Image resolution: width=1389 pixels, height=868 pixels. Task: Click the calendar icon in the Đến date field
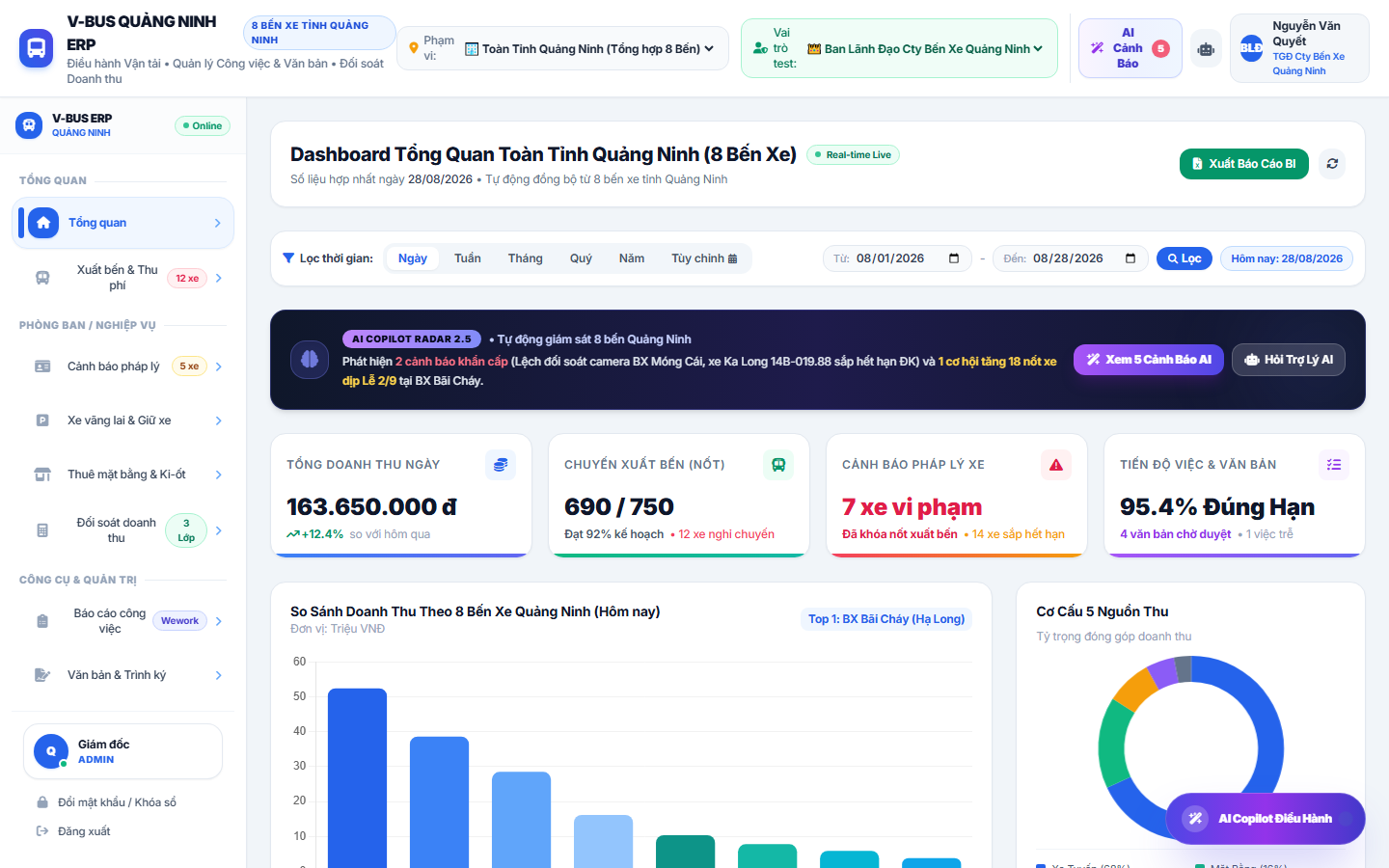[1130, 258]
